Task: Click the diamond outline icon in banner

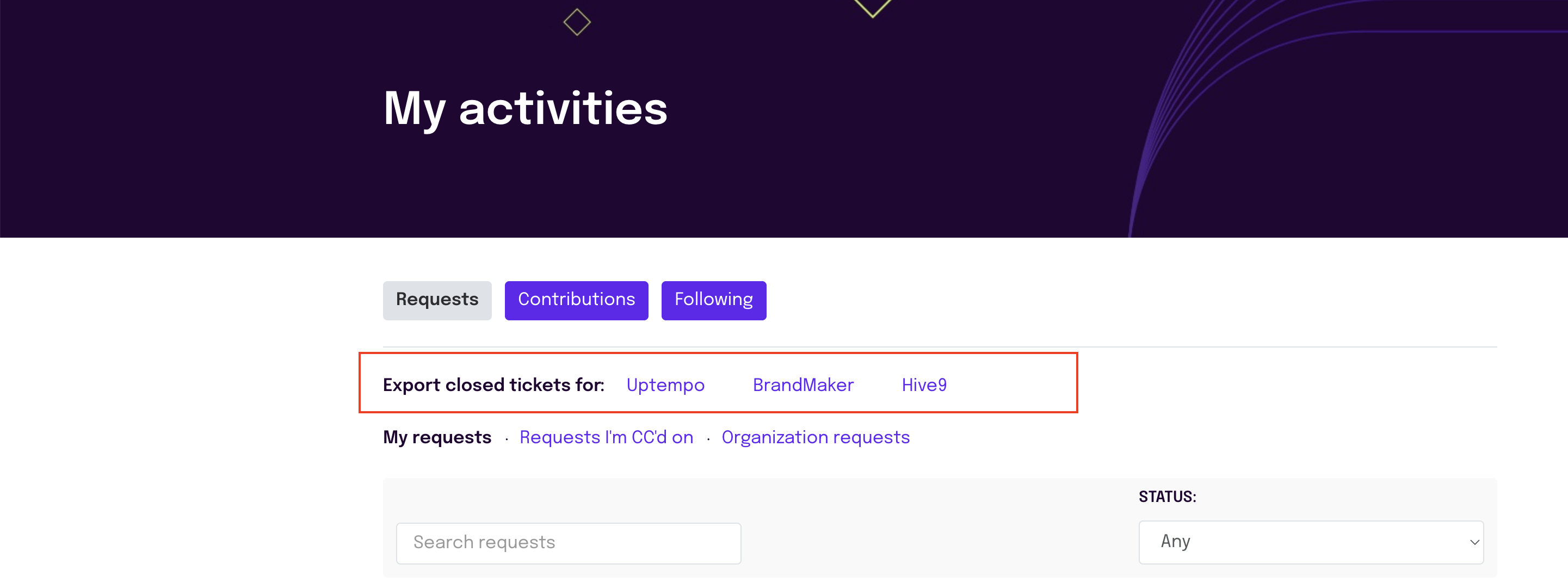Action: pyautogui.click(x=577, y=22)
